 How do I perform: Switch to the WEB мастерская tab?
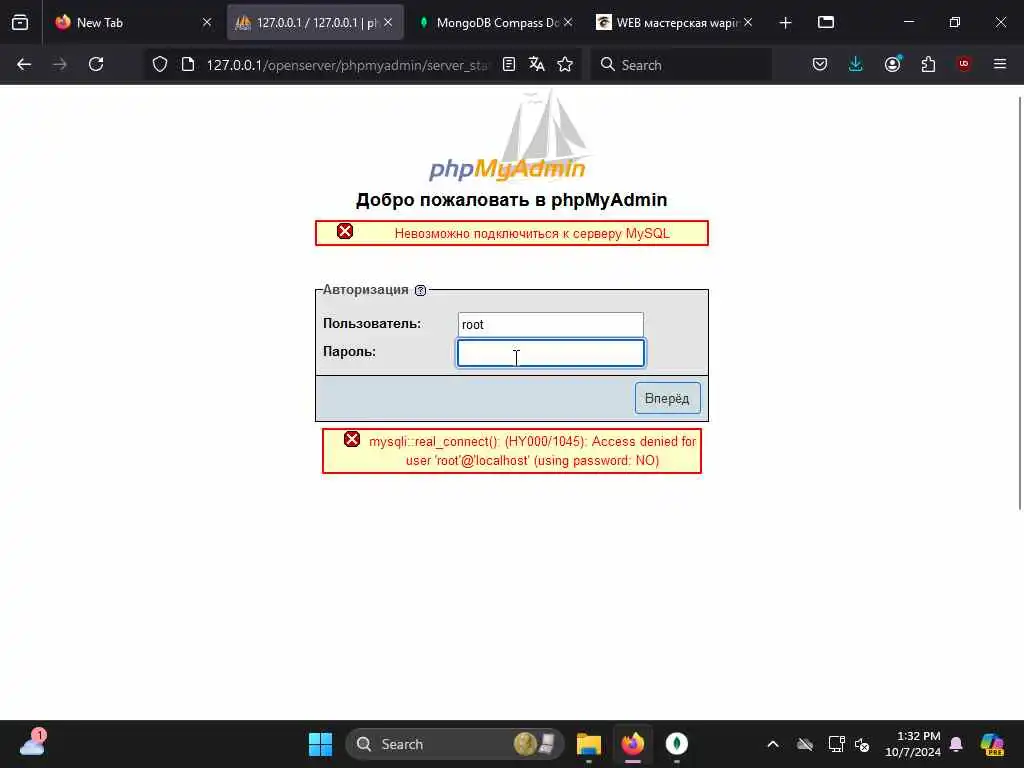(676, 22)
